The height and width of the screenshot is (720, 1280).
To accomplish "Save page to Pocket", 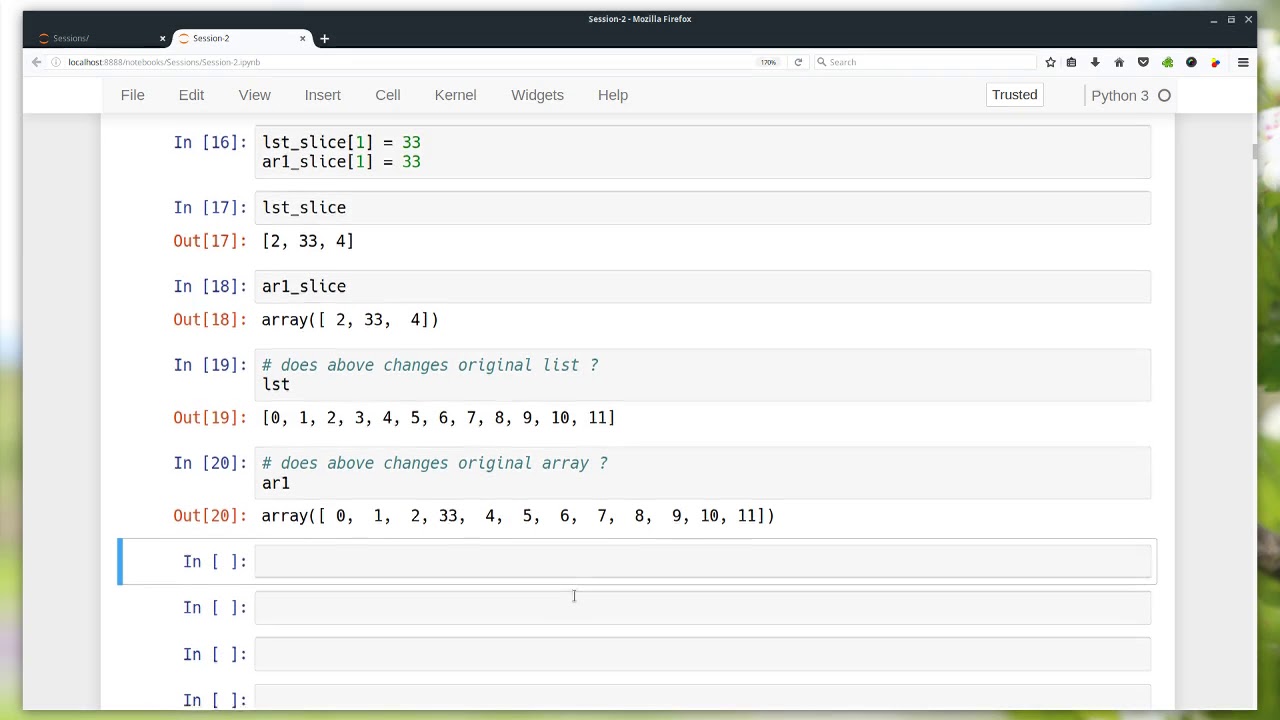I will click(x=1143, y=62).
